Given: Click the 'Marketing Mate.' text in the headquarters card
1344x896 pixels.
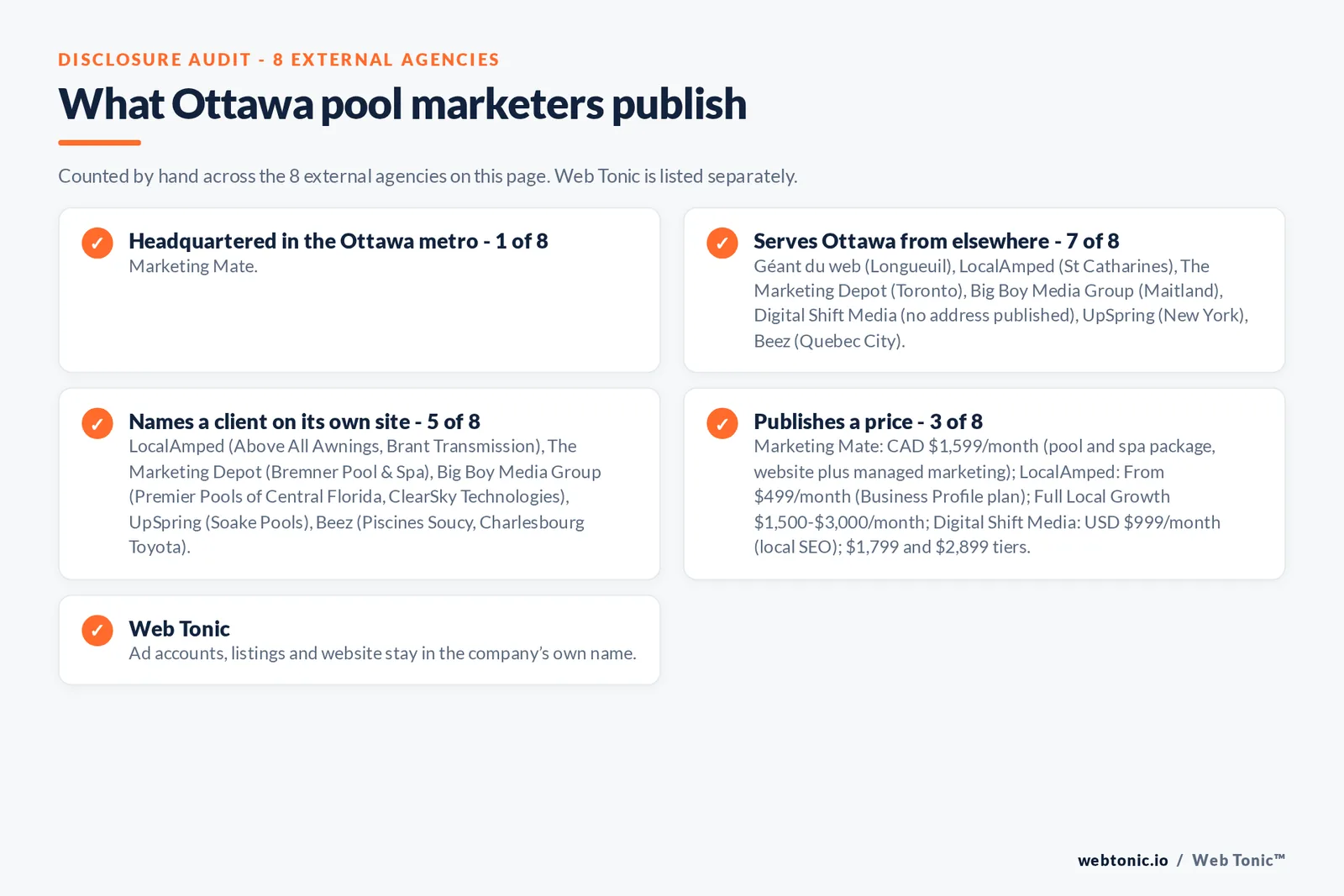Looking at the screenshot, I should coord(193,266).
